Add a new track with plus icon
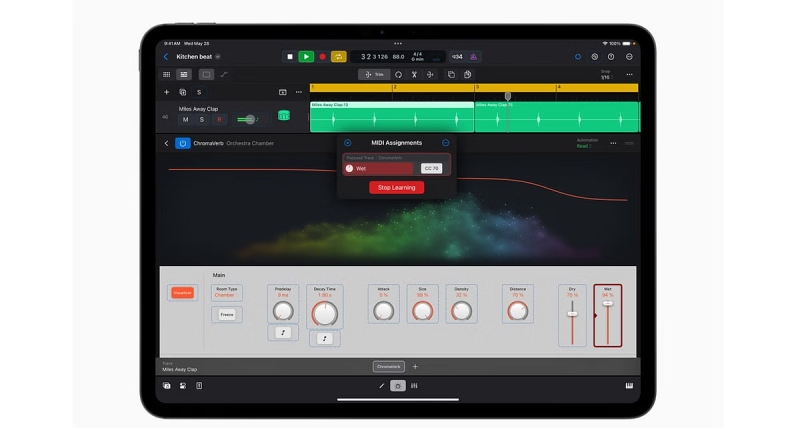 166,92
